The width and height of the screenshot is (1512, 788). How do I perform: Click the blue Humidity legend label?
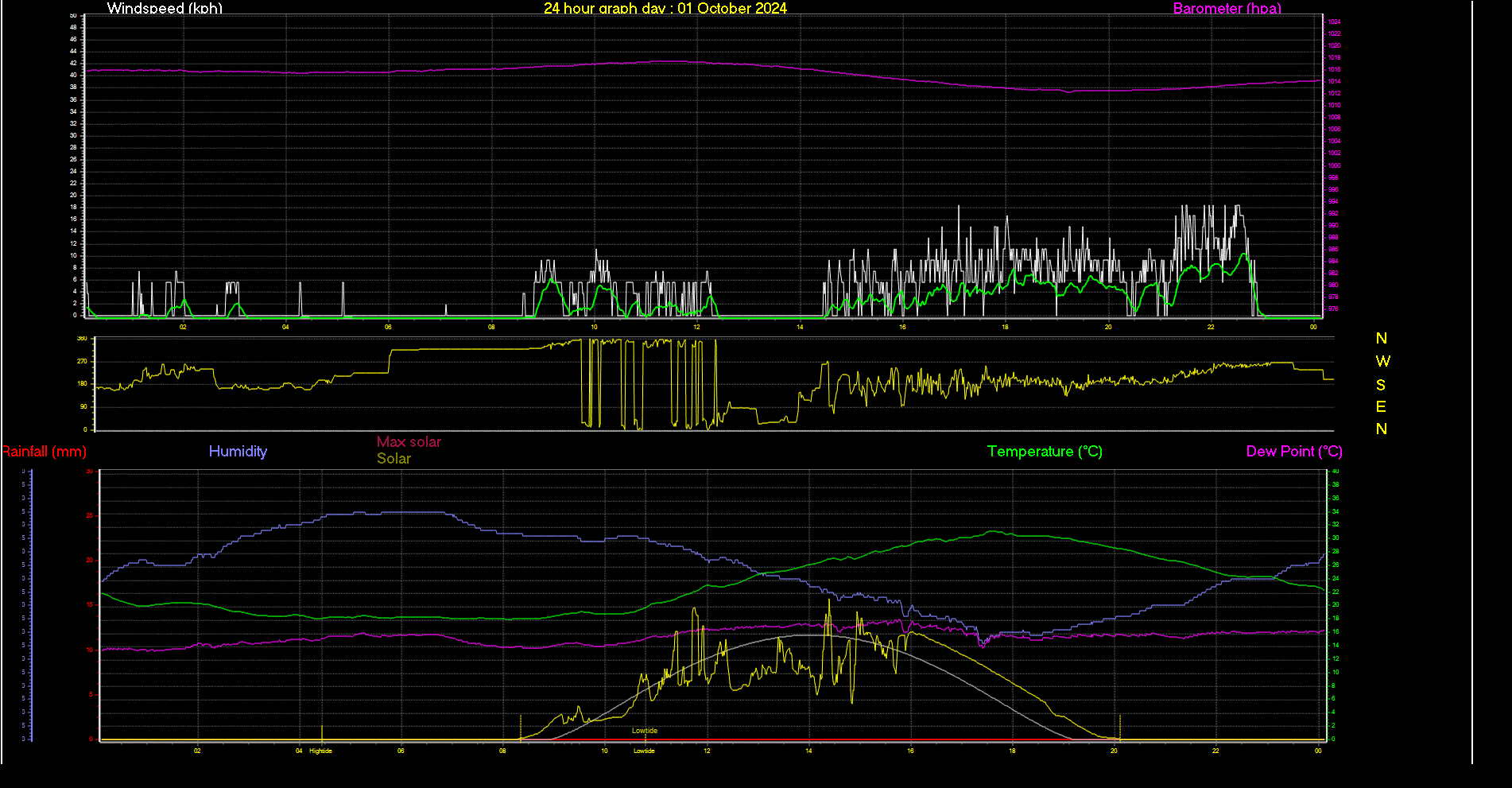(x=238, y=452)
